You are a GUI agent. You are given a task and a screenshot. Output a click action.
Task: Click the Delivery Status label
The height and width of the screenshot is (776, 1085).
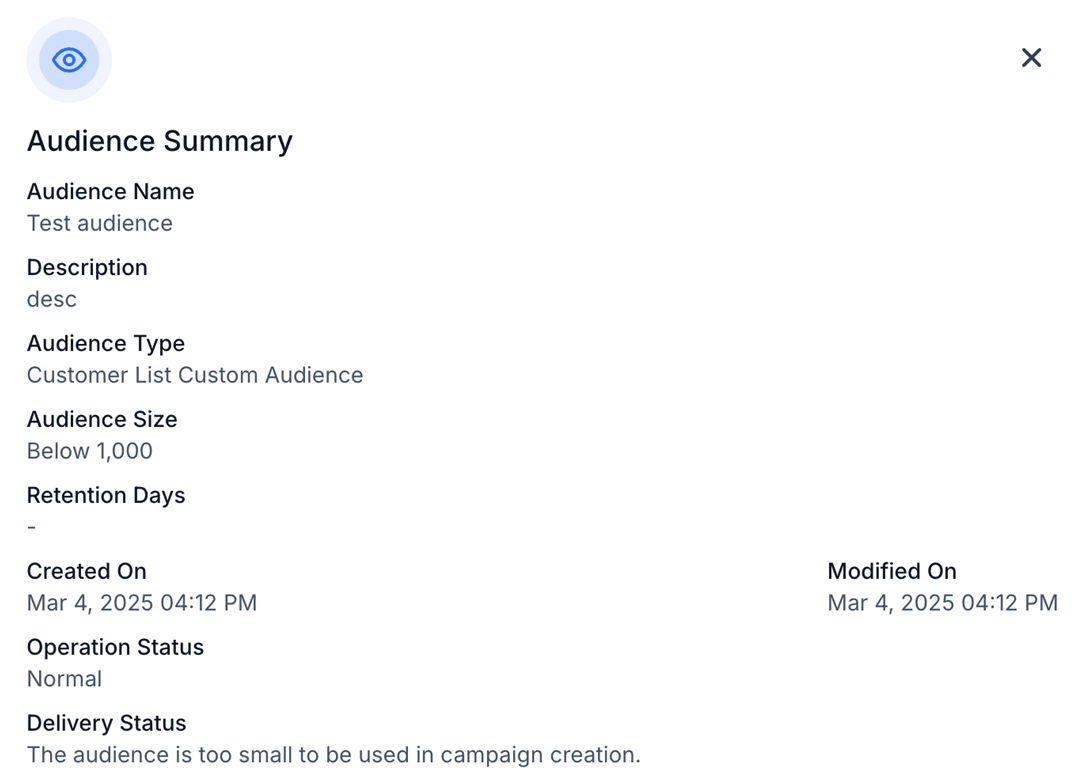tap(106, 723)
